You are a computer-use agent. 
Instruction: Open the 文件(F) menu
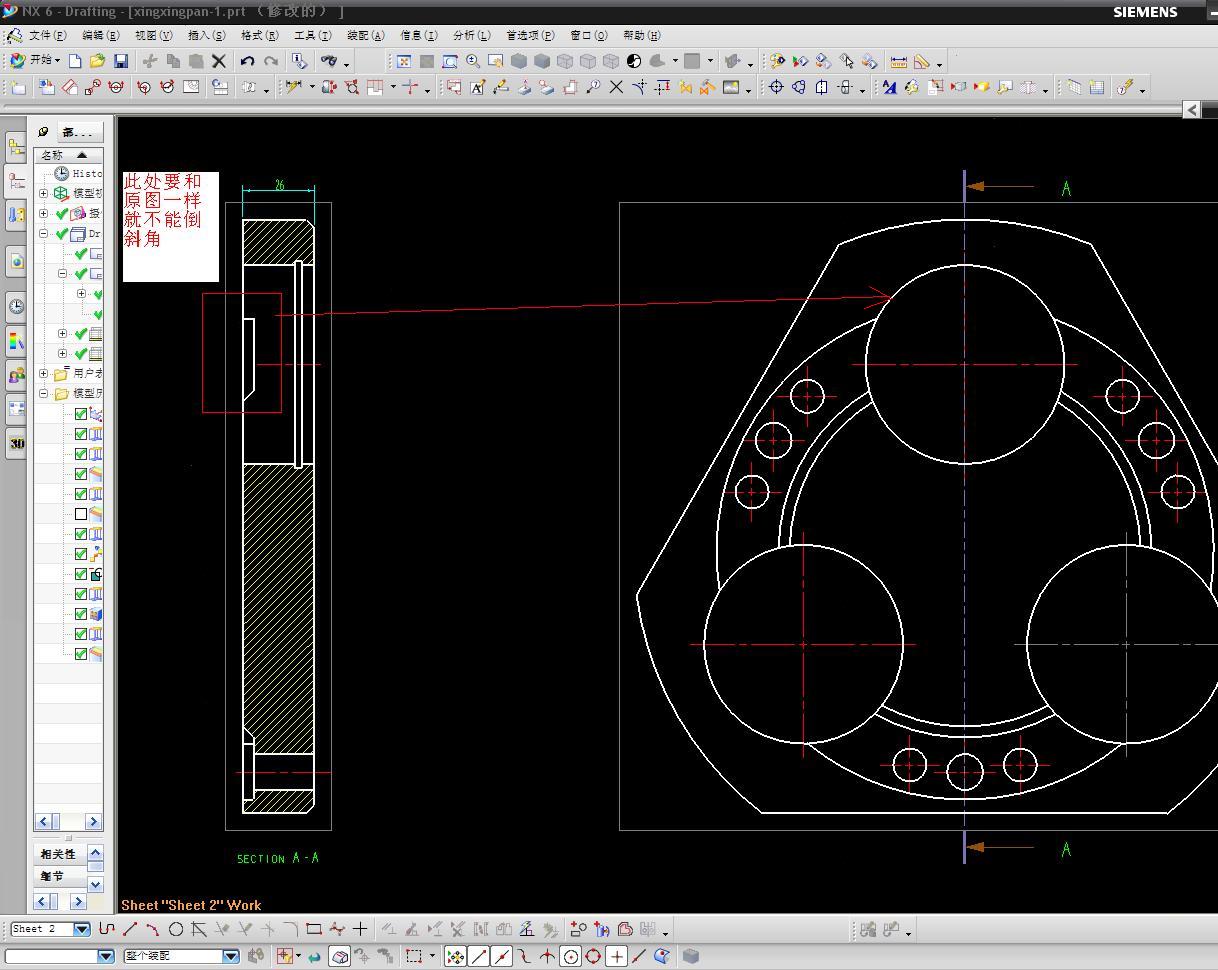pyautogui.click(x=47, y=35)
